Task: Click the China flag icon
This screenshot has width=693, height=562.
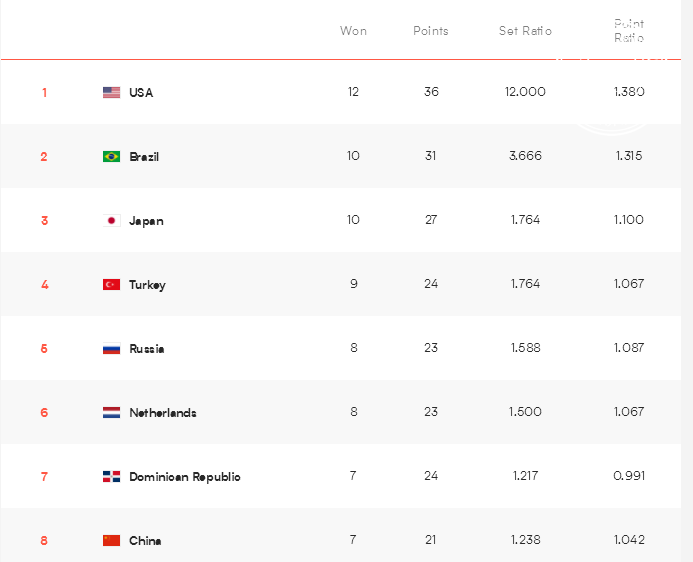Action: point(111,540)
